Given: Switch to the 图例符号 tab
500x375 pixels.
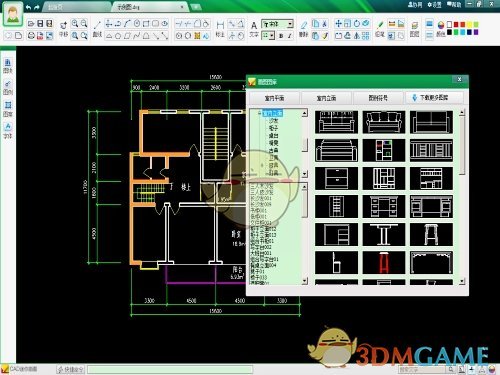Looking at the screenshot, I should pos(378,98).
